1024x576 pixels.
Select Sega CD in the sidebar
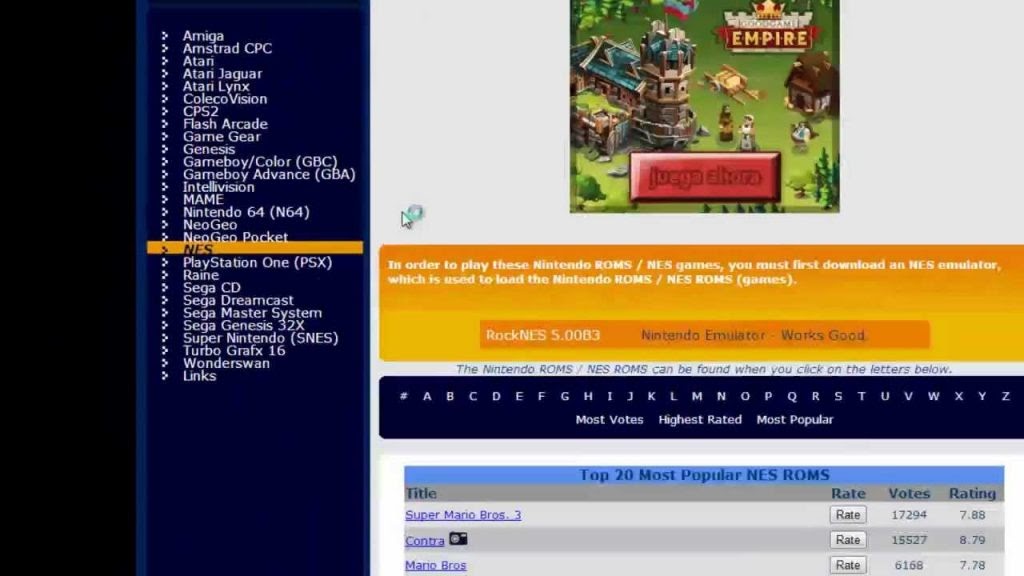click(x=212, y=288)
